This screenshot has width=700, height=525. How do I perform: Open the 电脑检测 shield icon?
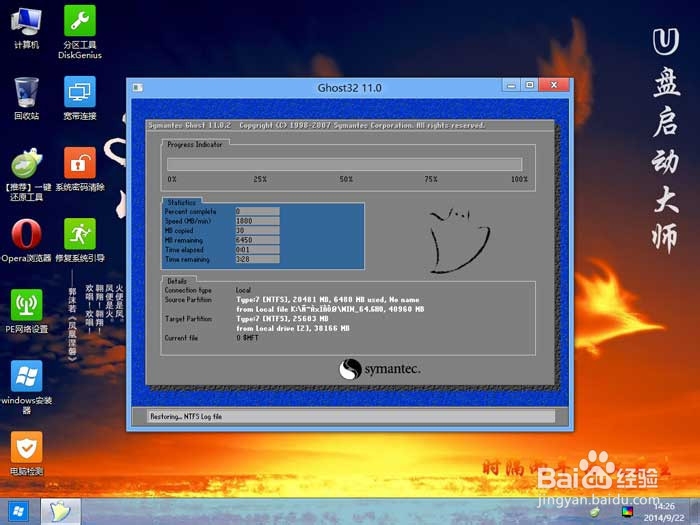[26, 454]
